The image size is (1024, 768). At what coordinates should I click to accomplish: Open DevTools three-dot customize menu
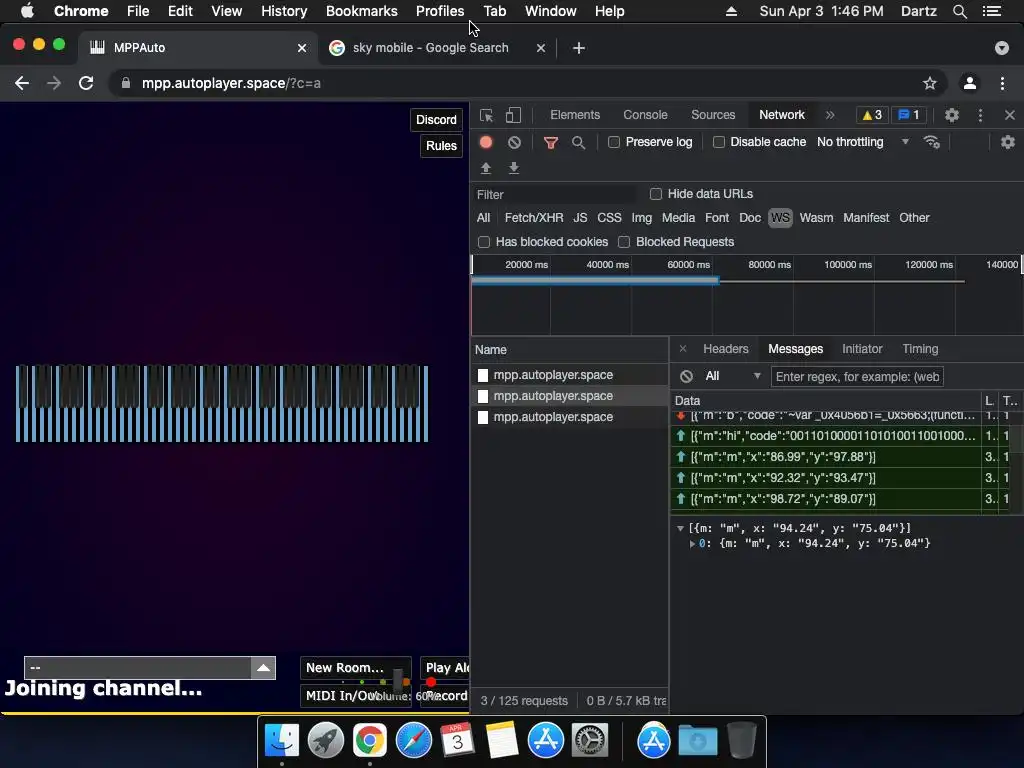[980, 116]
